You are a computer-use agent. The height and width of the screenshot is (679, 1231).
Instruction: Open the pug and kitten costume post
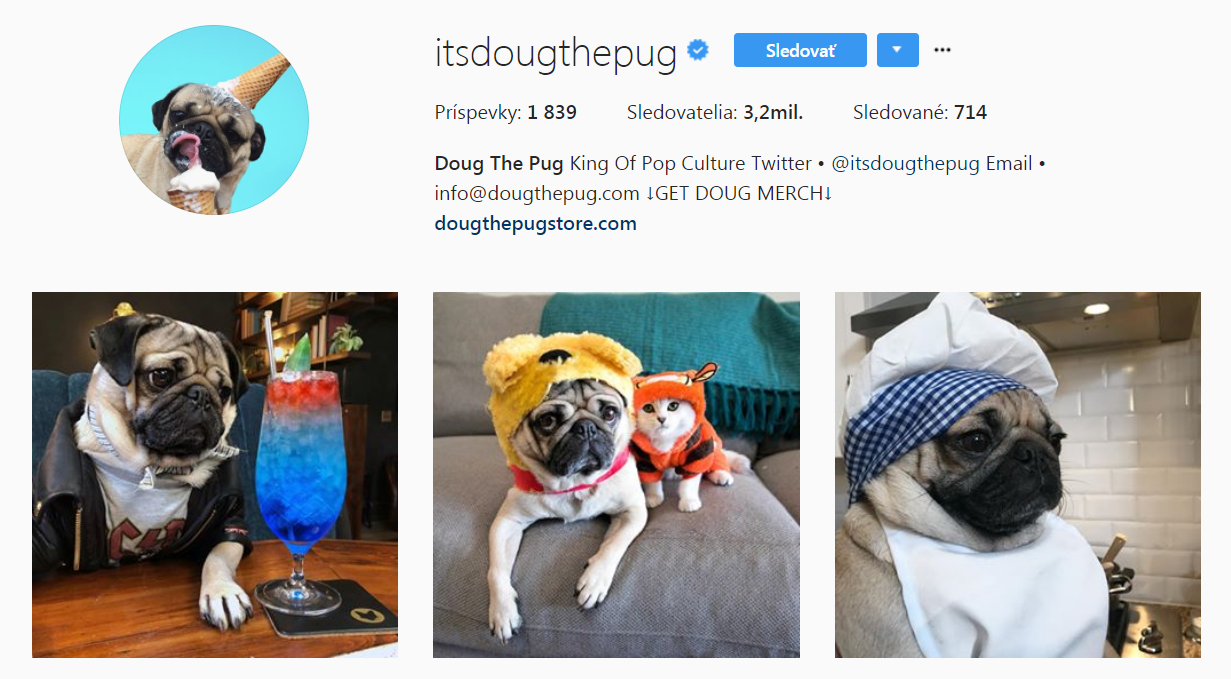point(616,475)
